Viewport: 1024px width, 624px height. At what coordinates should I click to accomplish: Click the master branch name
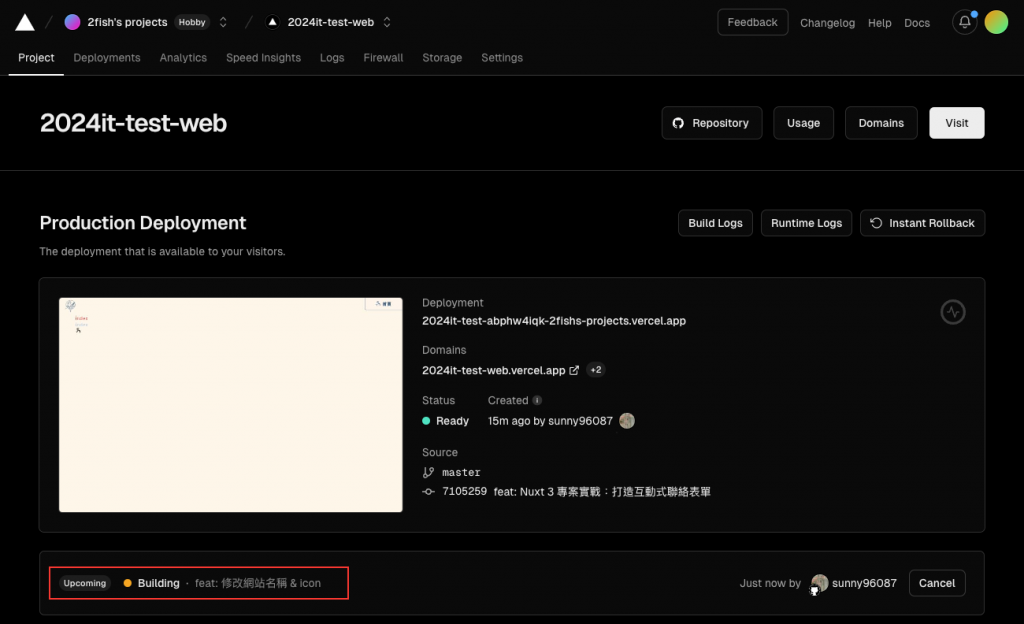pyautogui.click(x=461, y=472)
